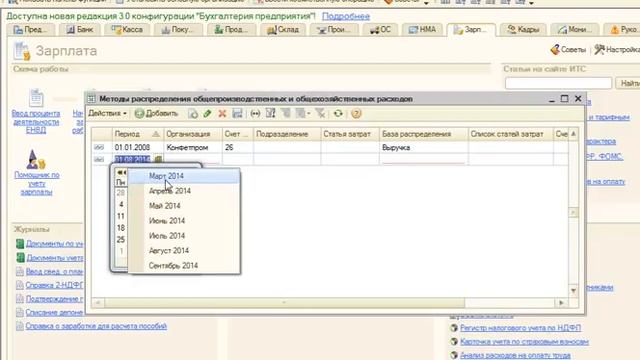Click the green refresh list icon
Viewport: 640px width, 360px height.
(338, 113)
